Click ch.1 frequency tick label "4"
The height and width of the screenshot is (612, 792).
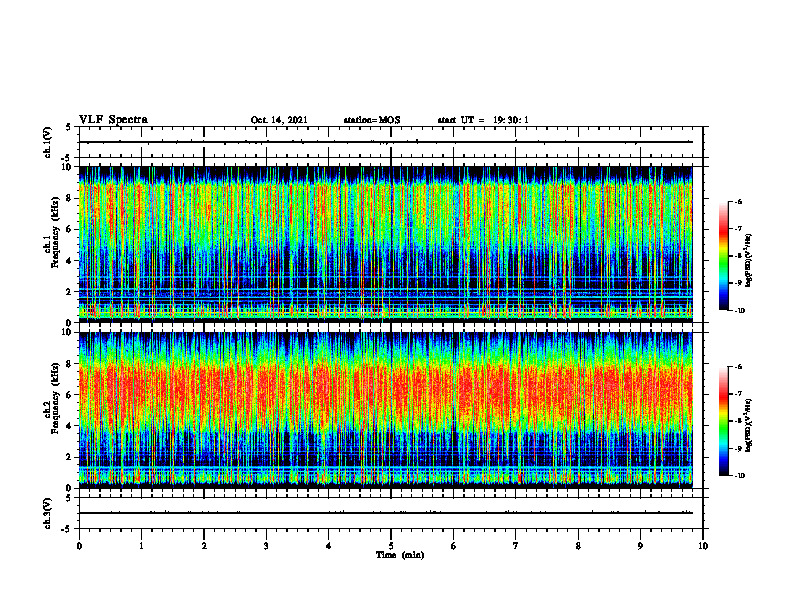tap(70, 261)
